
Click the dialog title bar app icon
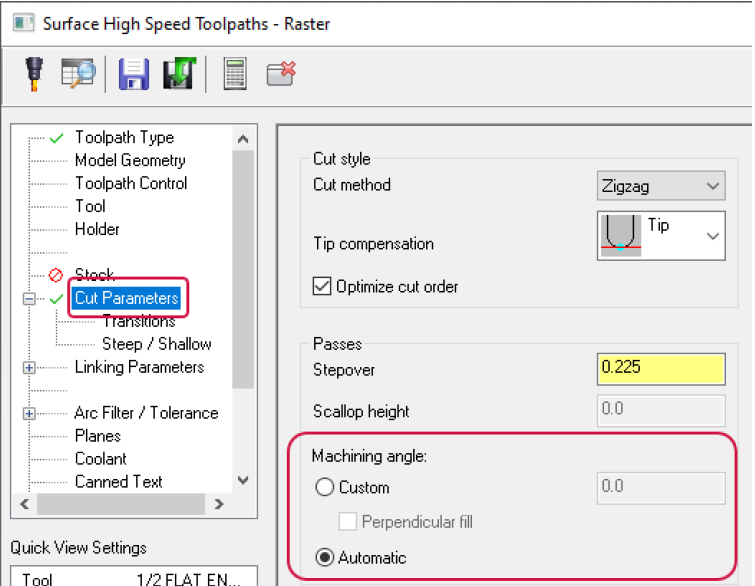click(x=24, y=23)
